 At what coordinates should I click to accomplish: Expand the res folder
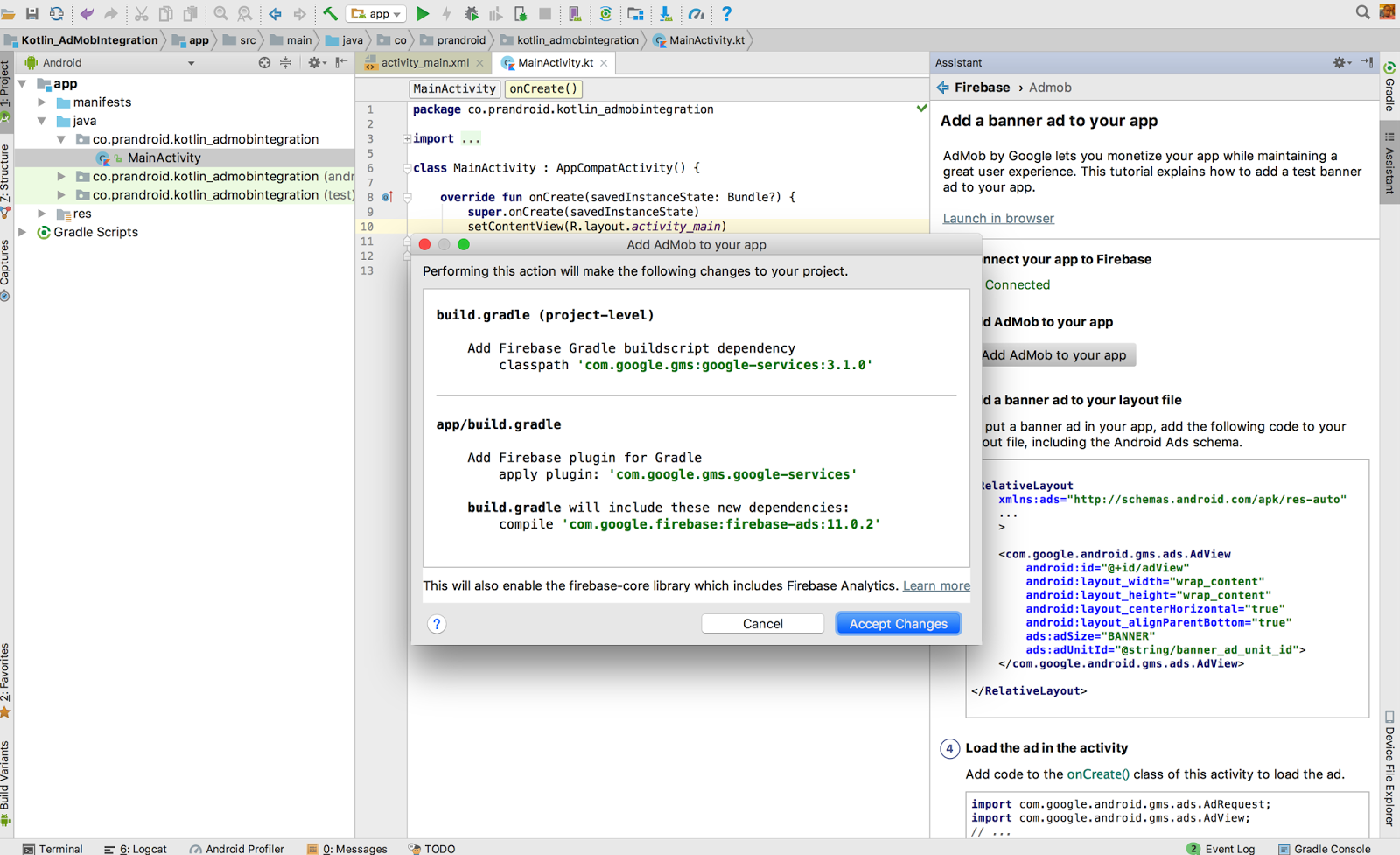pos(42,214)
